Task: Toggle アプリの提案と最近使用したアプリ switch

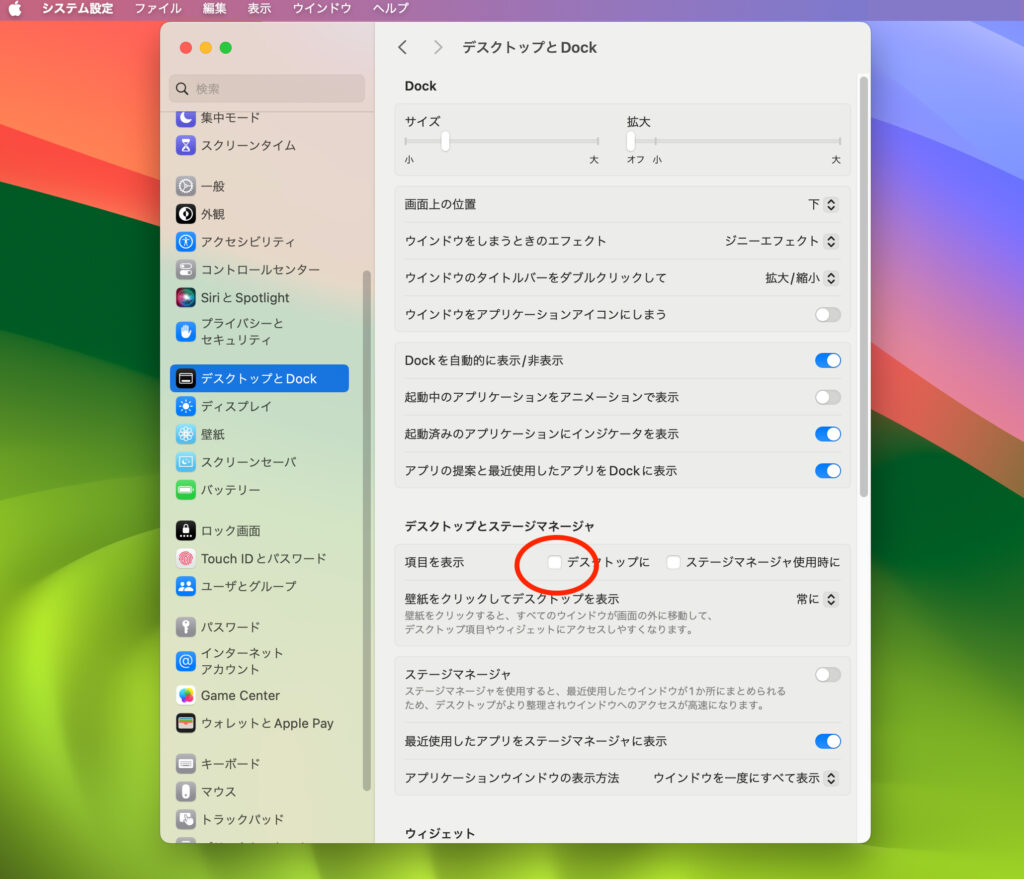Action: [827, 471]
